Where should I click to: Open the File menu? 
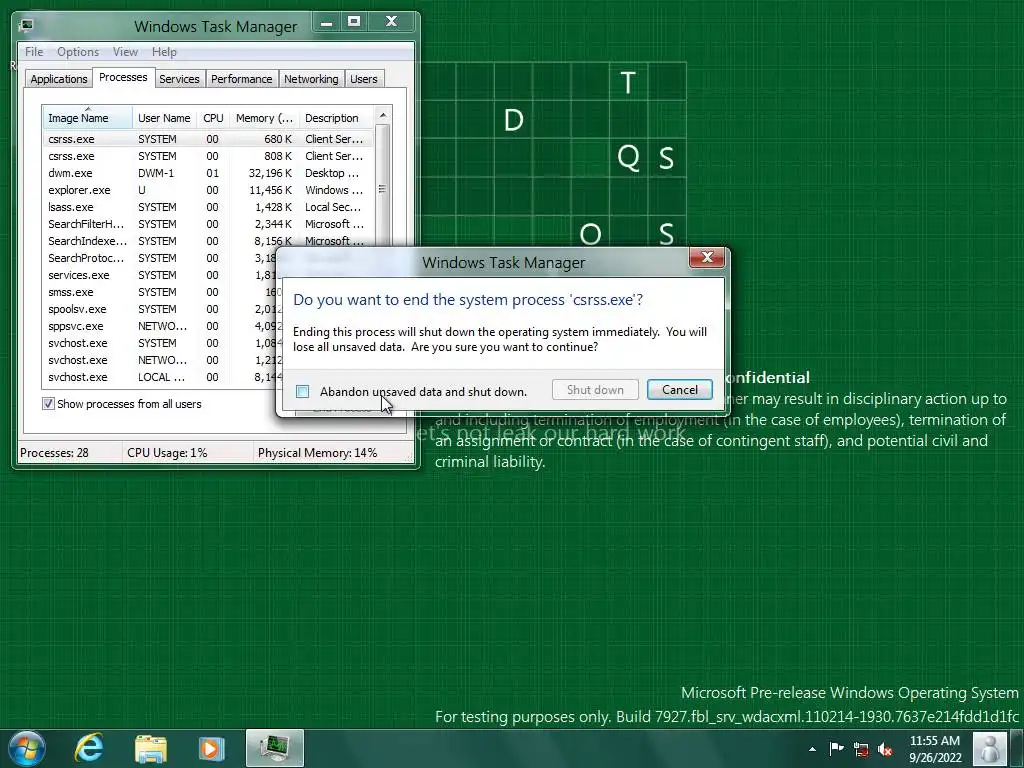tap(34, 52)
